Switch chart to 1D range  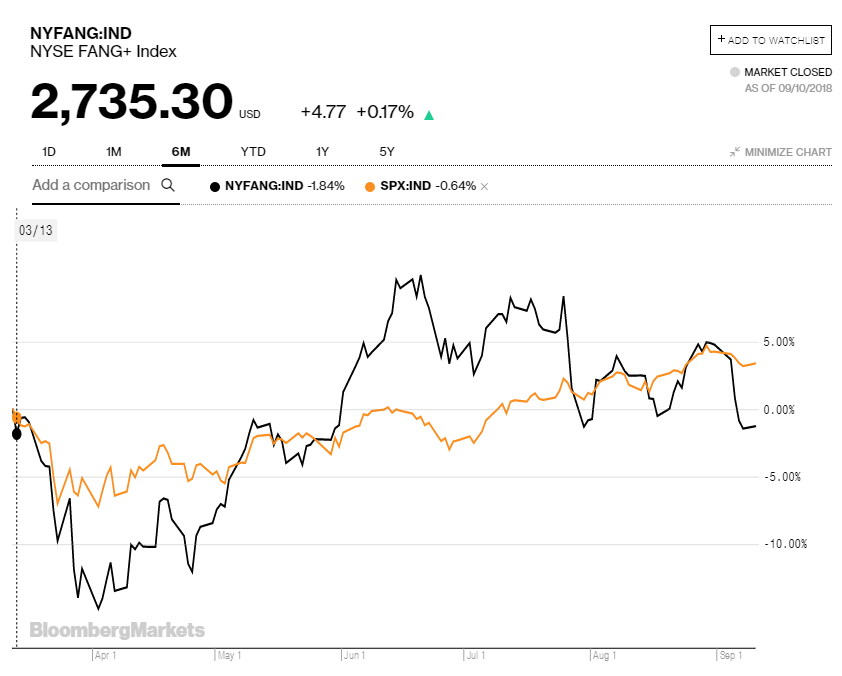click(49, 152)
